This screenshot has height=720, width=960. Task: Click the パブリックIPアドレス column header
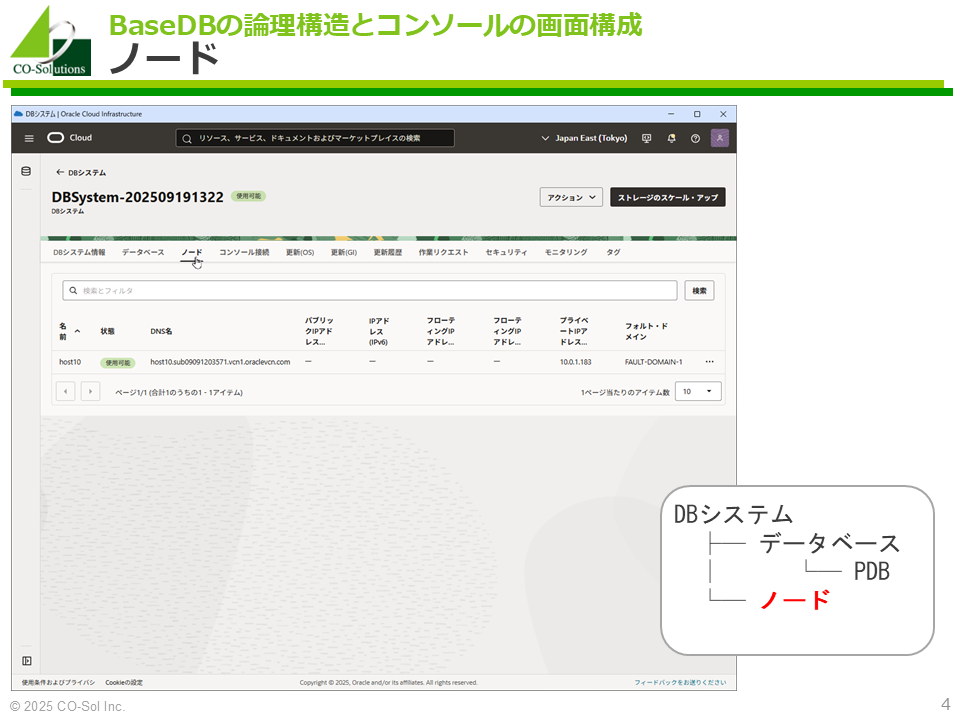[x=319, y=331]
